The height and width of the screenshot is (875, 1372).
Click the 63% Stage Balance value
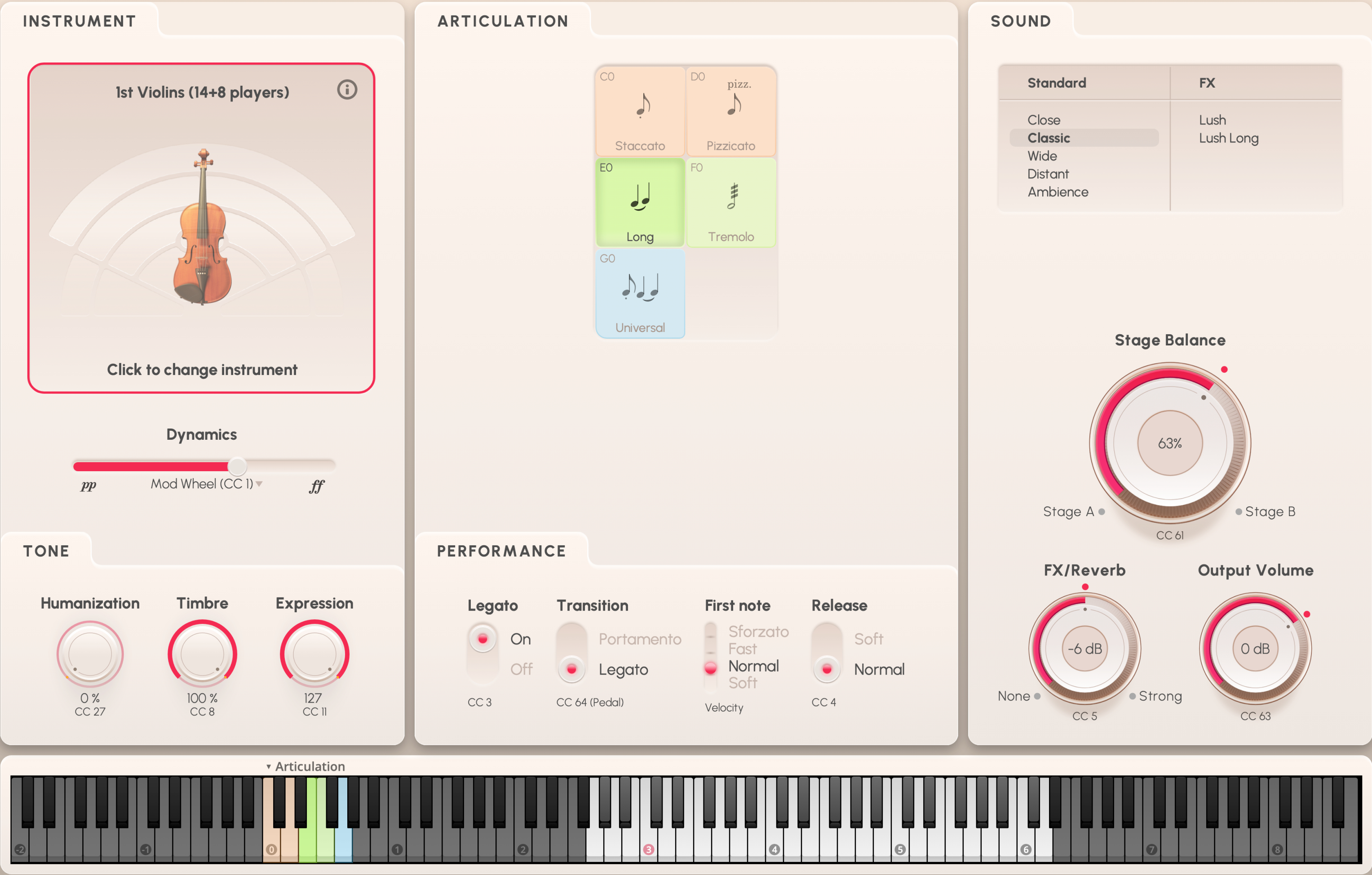(1170, 443)
